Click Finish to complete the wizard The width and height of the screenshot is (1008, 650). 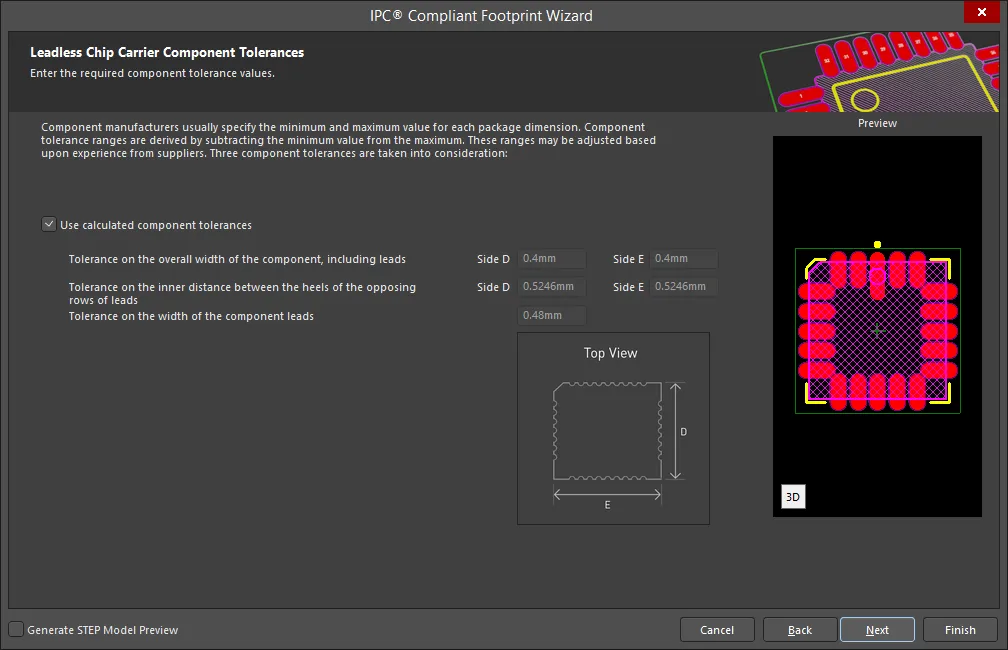(960, 630)
